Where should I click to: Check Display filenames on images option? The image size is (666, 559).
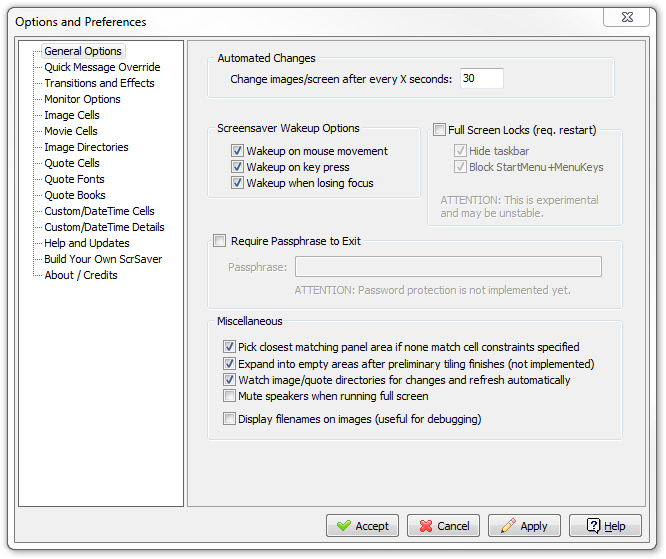(x=229, y=419)
